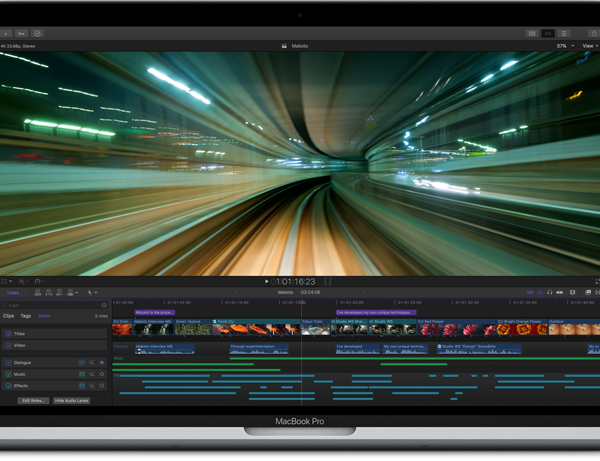Switch to the Tags tab

(26, 316)
